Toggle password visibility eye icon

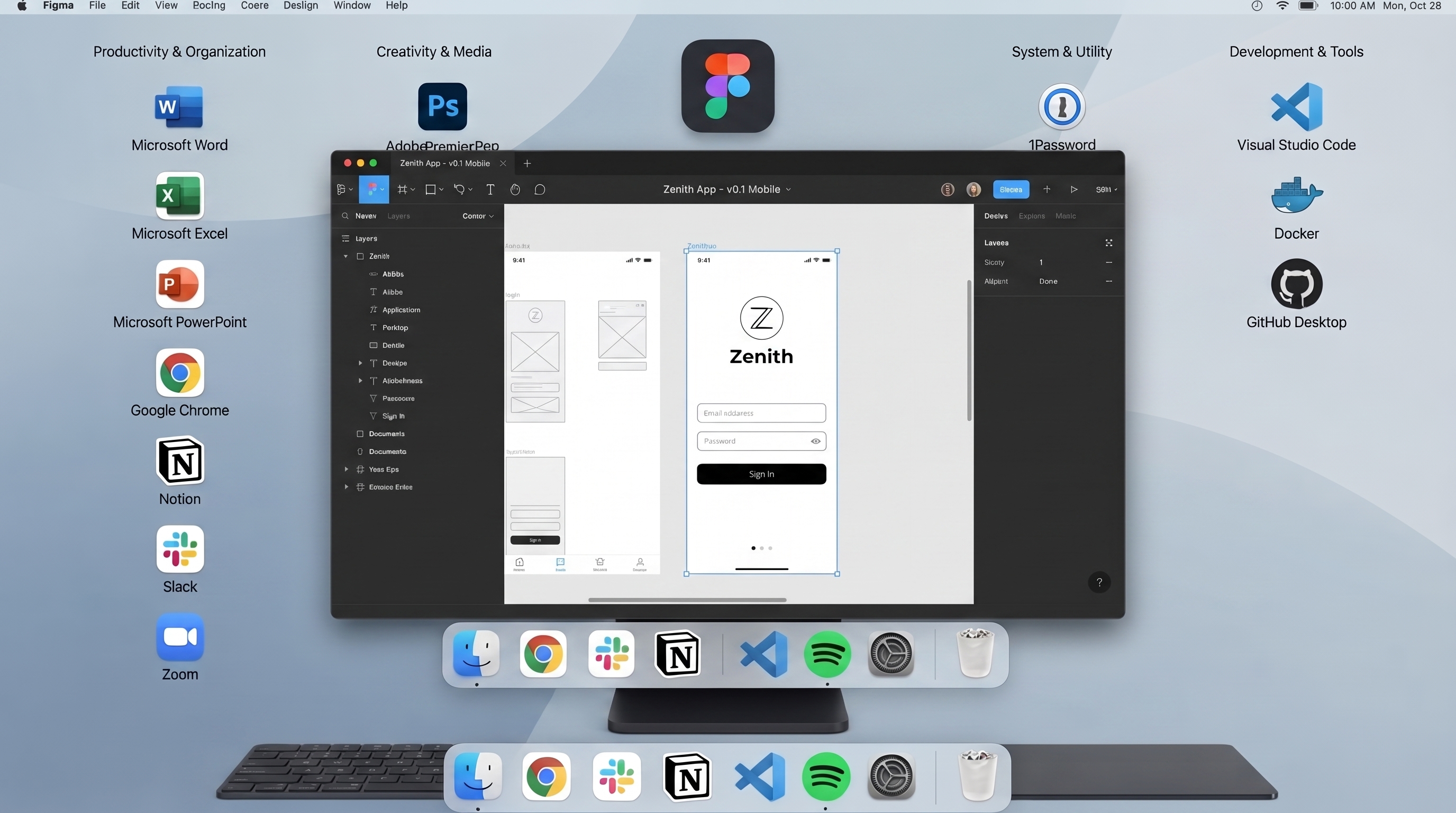point(815,441)
